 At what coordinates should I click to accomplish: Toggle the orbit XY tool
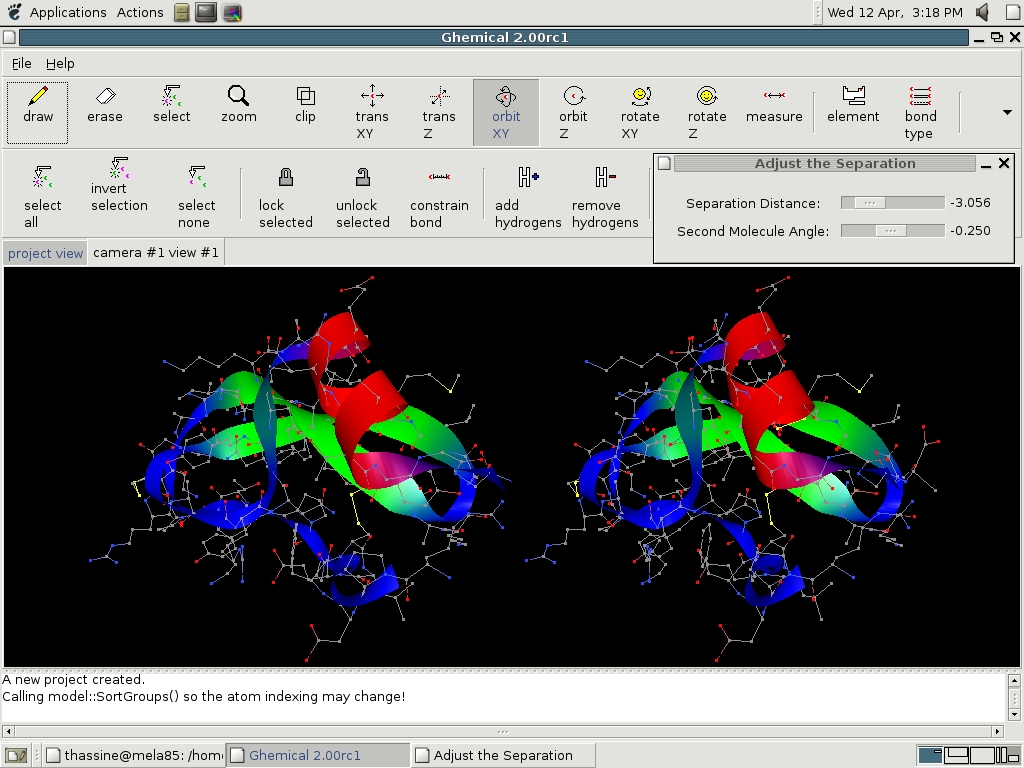coord(506,111)
